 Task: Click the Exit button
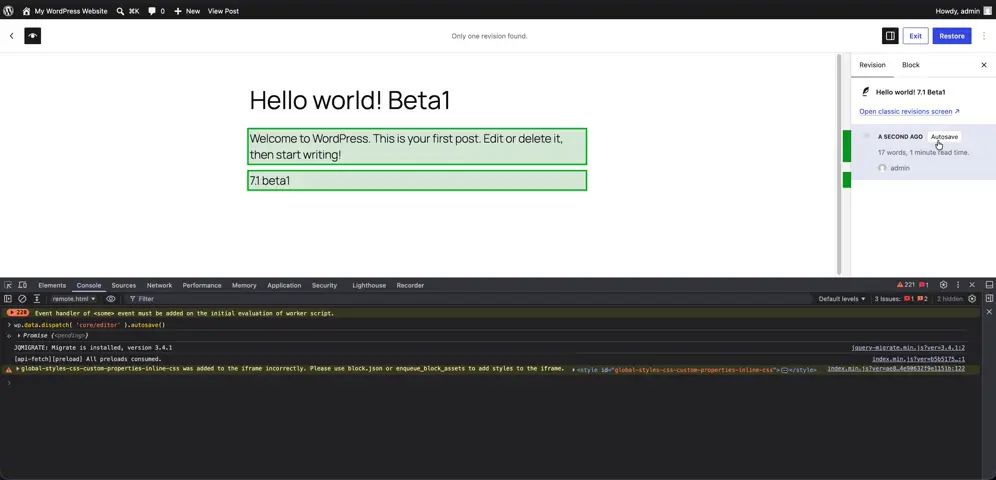pyautogui.click(x=915, y=36)
